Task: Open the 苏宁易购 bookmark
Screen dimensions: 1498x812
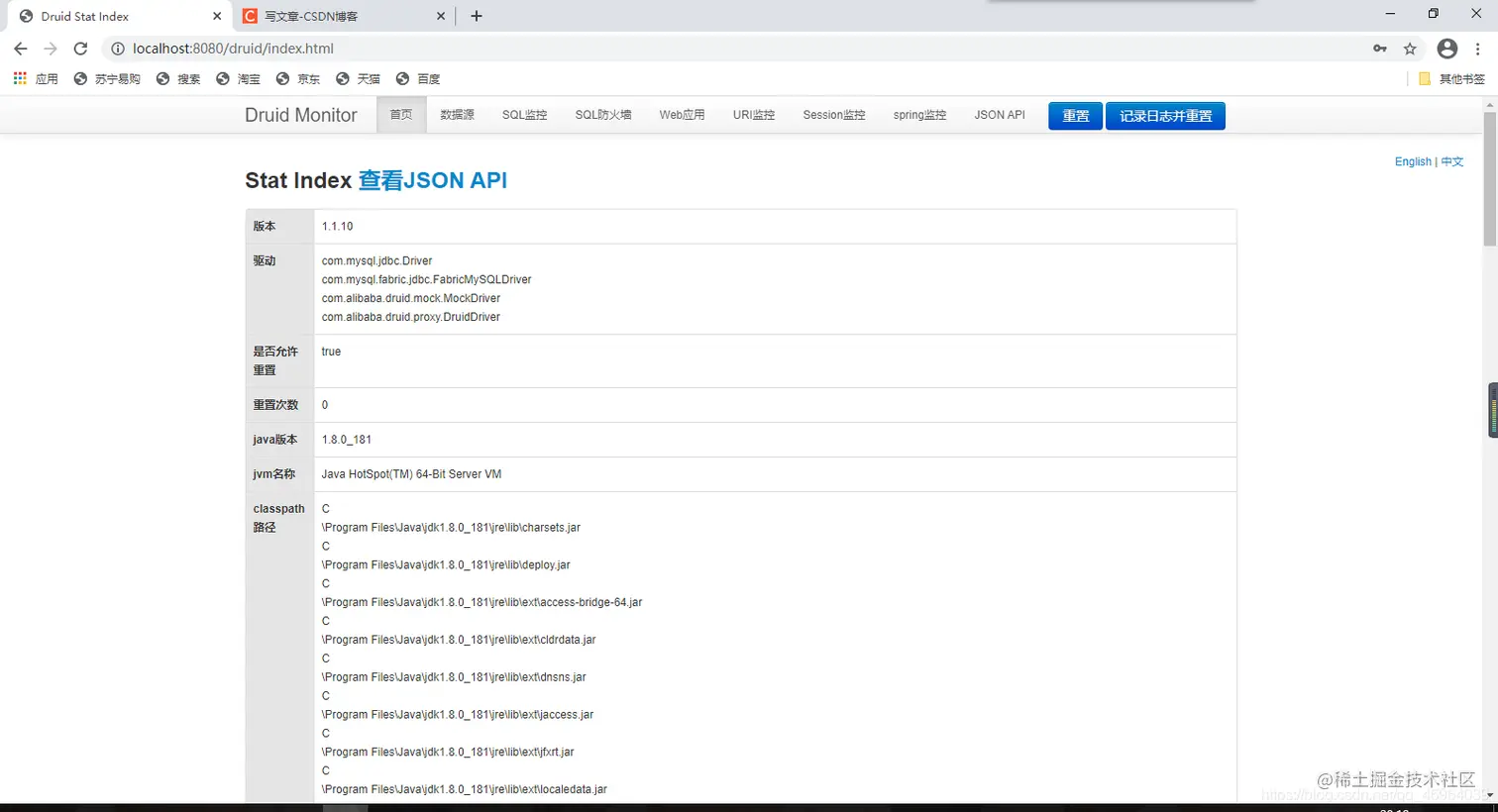Action: pos(107,78)
